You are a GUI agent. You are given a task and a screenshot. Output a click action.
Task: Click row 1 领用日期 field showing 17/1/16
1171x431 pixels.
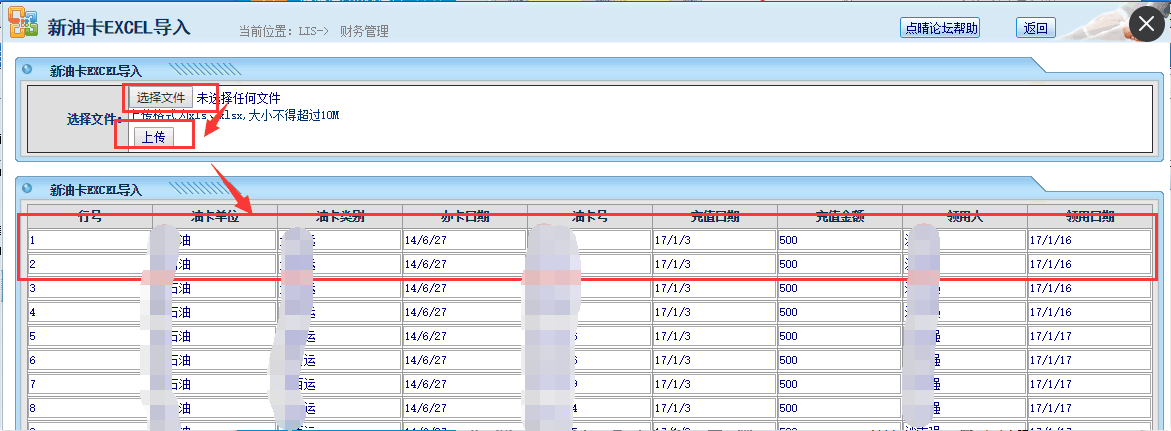coord(1090,240)
